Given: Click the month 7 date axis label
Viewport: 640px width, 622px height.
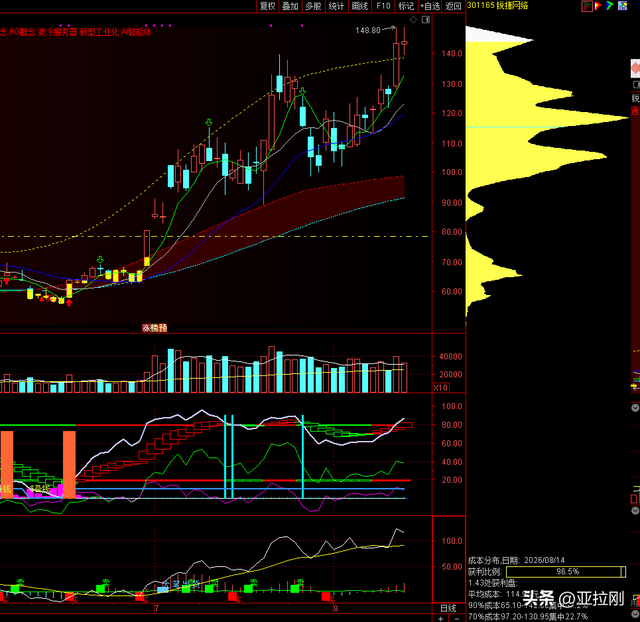Looking at the screenshot, I should 156,609.
